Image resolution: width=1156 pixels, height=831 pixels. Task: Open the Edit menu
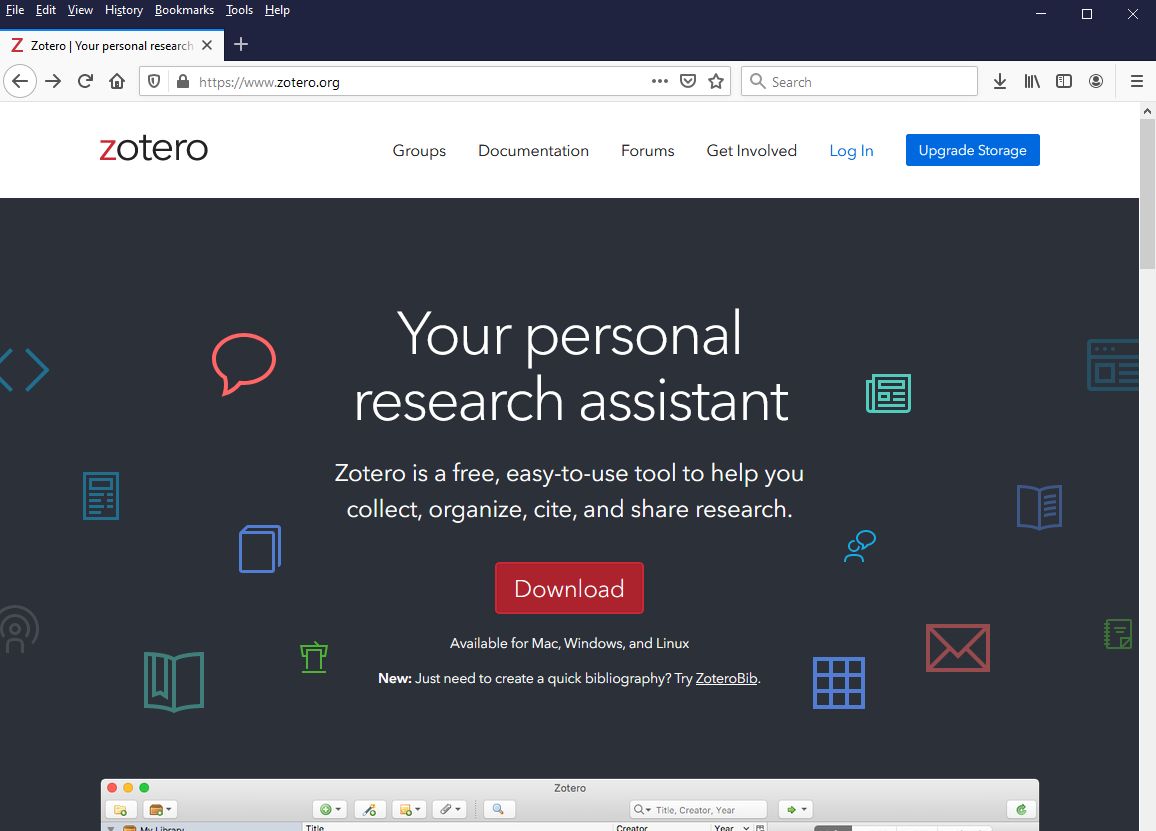pyautogui.click(x=46, y=10)
